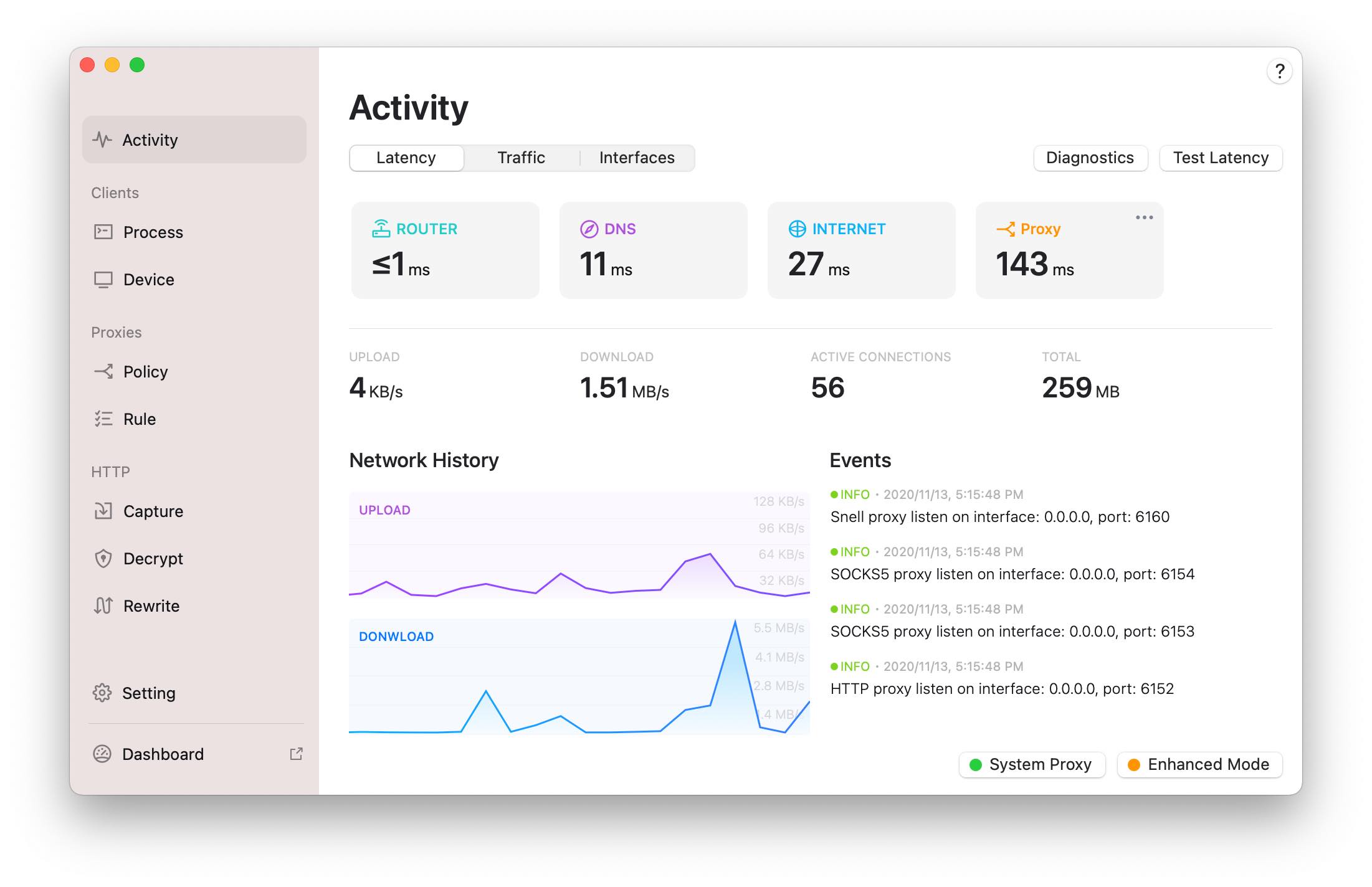
Task: Open the Device clients view
Action: (148, 280)
